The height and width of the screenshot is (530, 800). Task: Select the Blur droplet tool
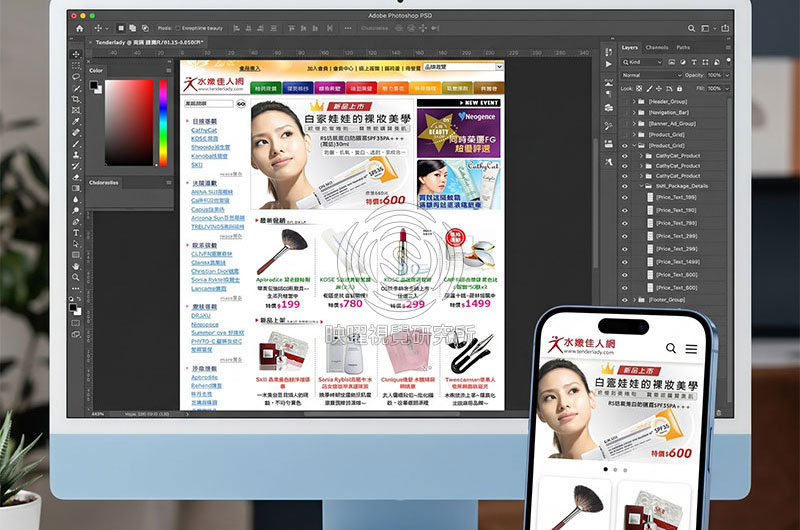point(76,199)
